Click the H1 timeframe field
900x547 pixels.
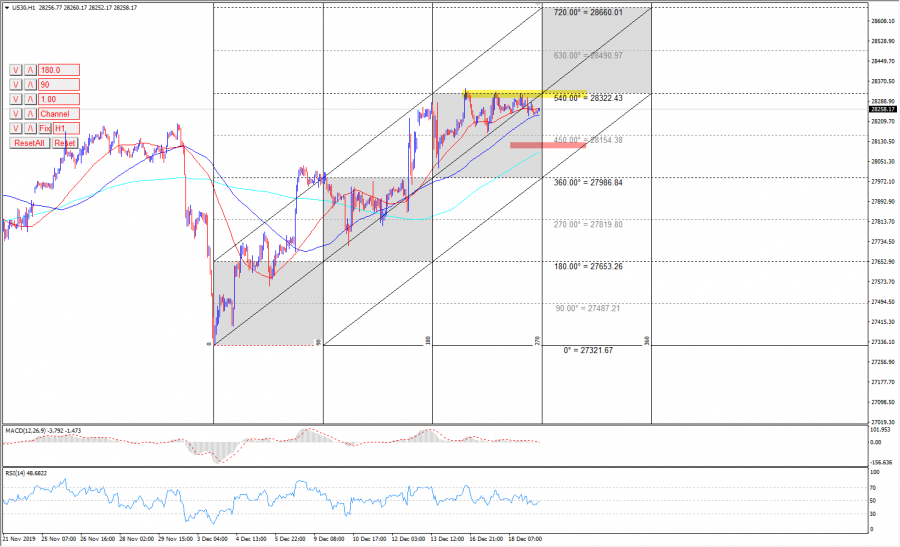(x=65, y=129)
